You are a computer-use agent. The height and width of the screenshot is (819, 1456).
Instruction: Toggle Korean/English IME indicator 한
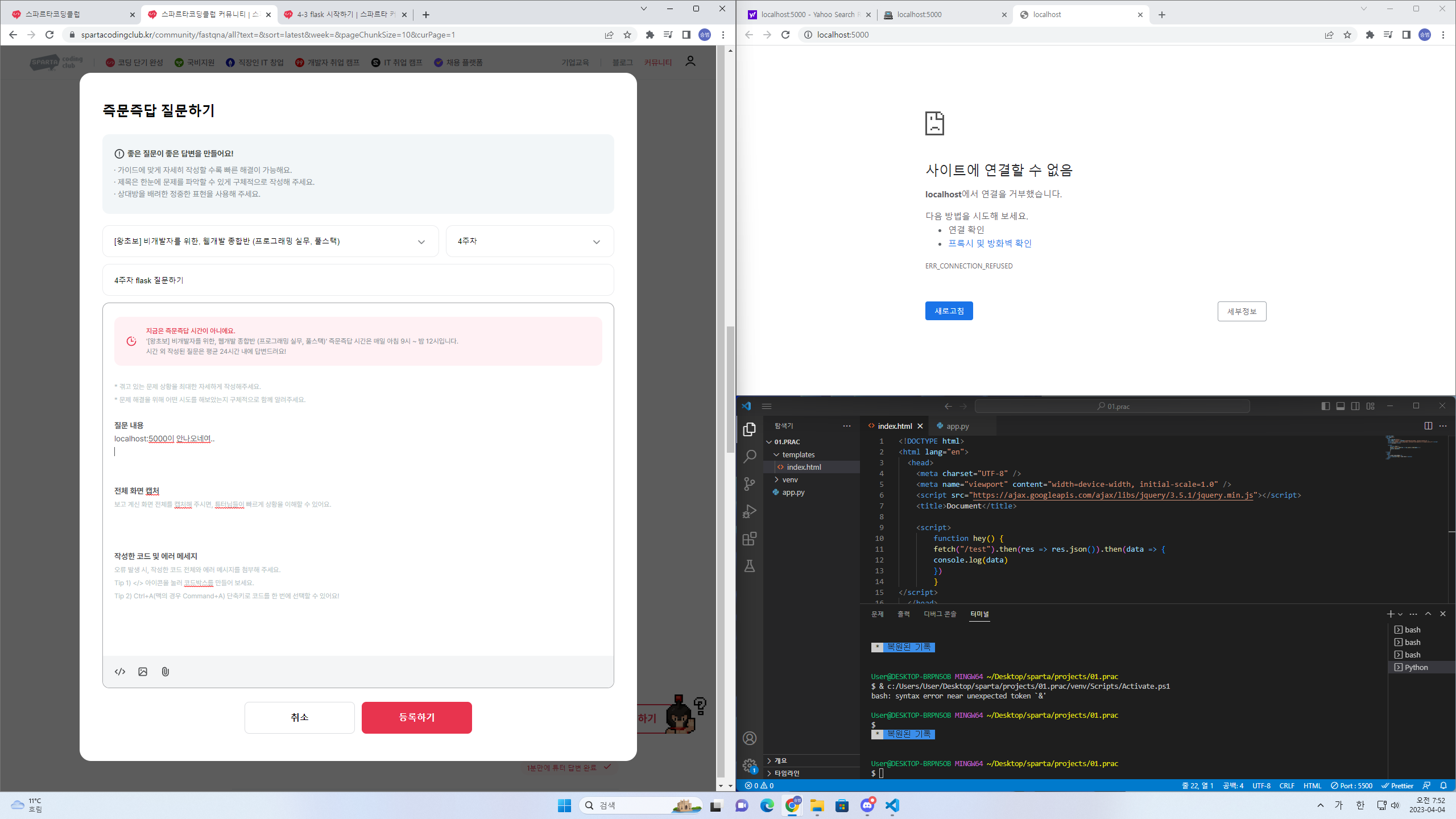click(x=1360, y=805)
